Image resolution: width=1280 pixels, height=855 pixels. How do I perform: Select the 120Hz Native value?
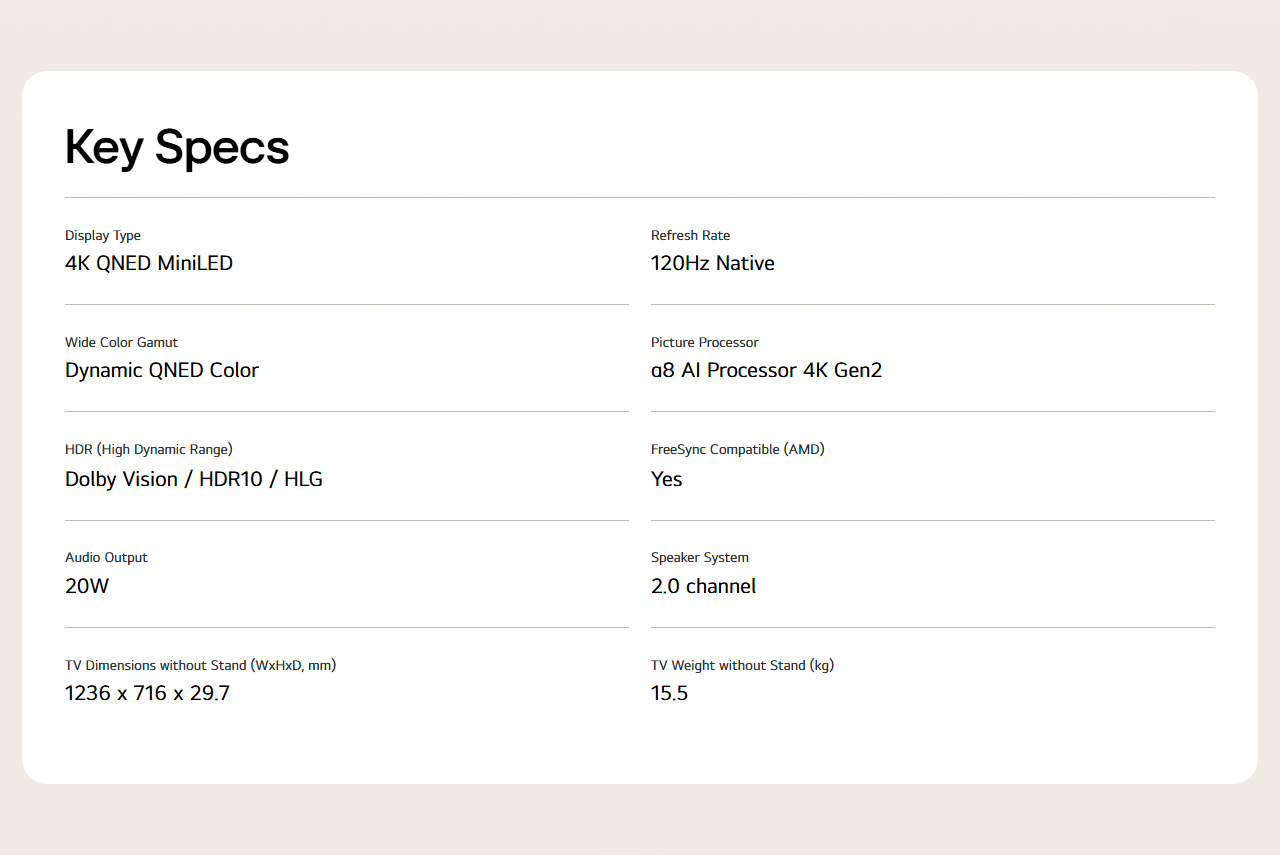pos(713,263)
